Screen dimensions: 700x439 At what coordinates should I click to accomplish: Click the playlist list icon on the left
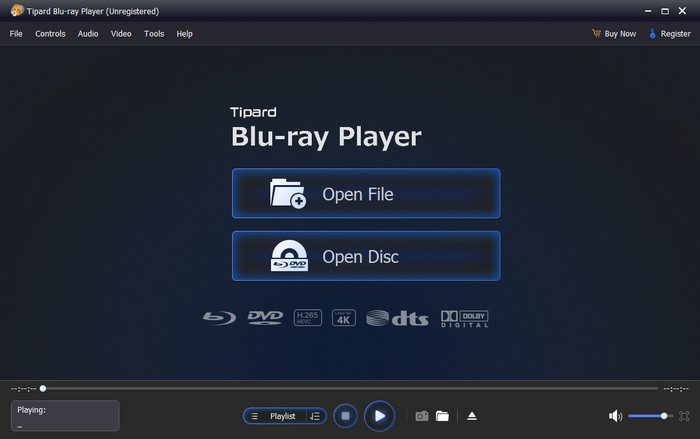[x=255, y=416]
